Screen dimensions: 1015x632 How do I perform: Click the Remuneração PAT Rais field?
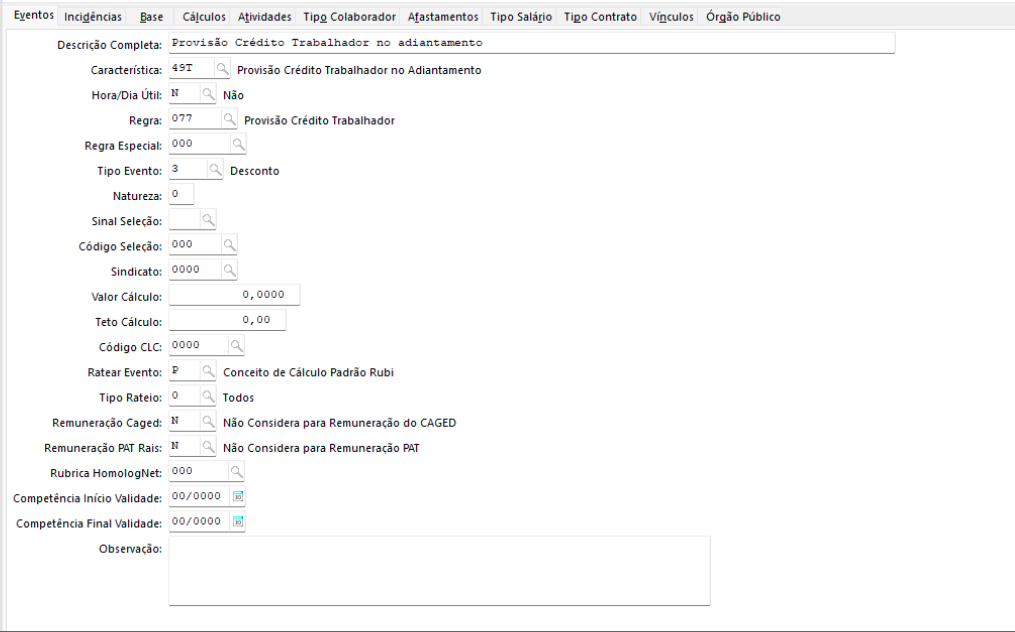(x=184, y=447)
